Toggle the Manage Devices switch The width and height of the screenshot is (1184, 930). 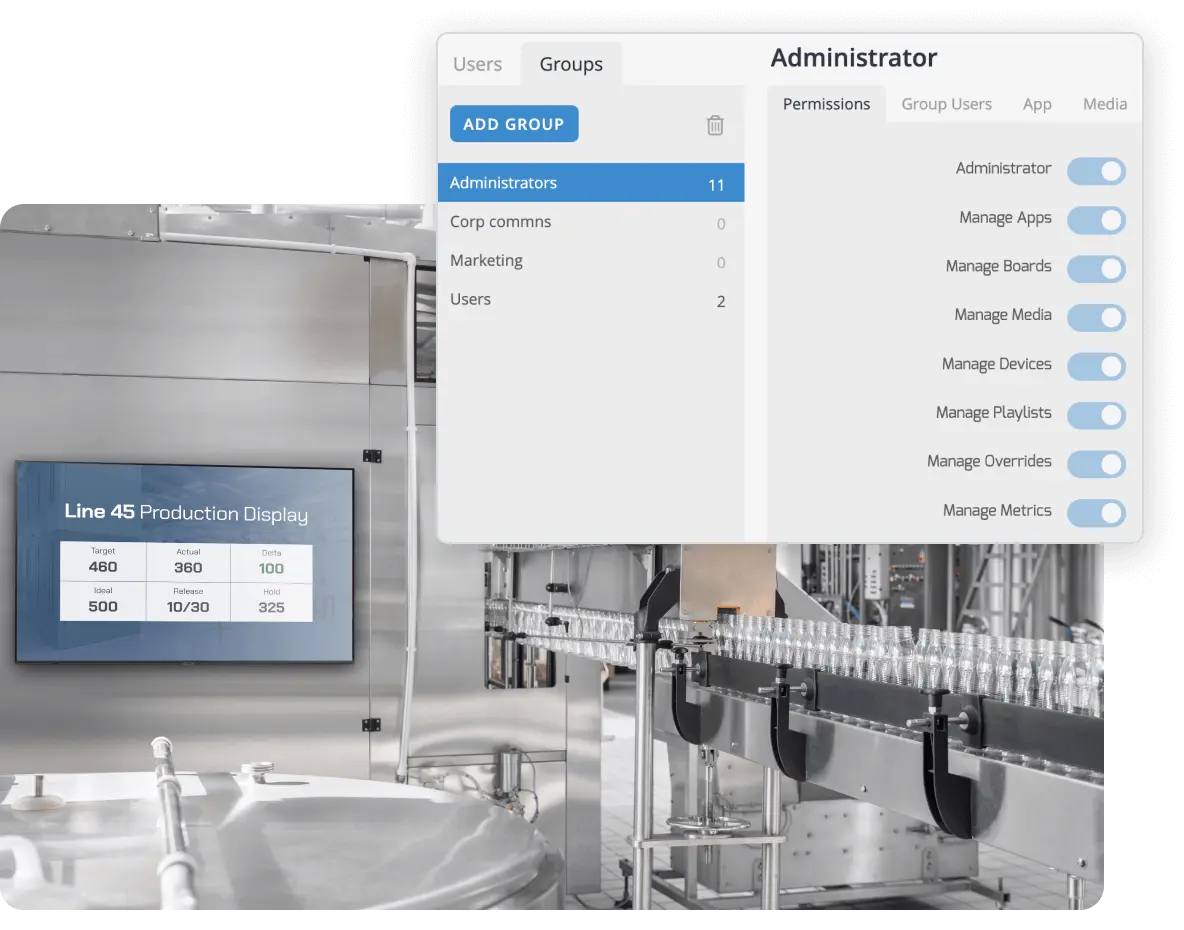(x=1096, y=366)
